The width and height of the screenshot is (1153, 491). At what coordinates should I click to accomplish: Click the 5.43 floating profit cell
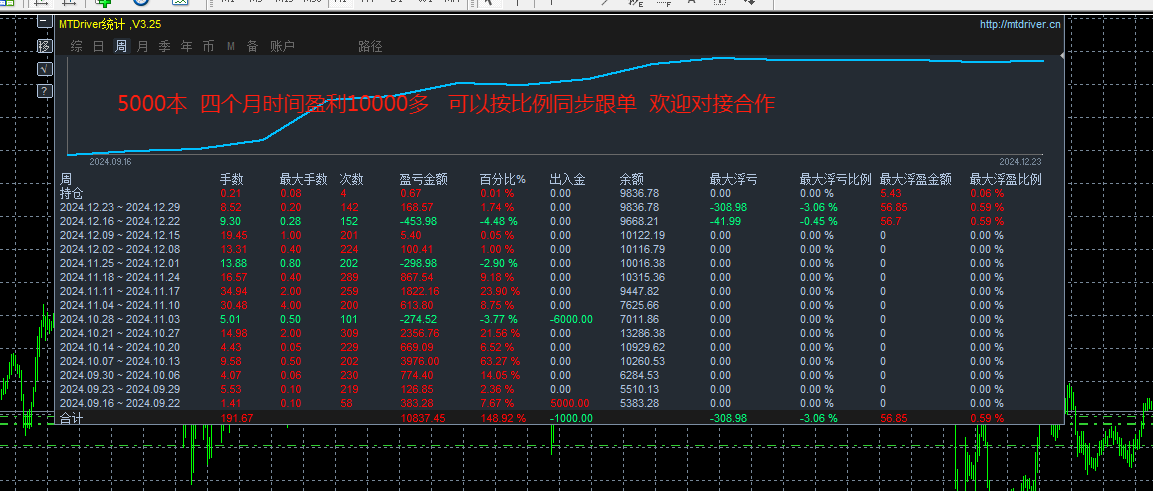pyautogui.click(x=890, y=193)
